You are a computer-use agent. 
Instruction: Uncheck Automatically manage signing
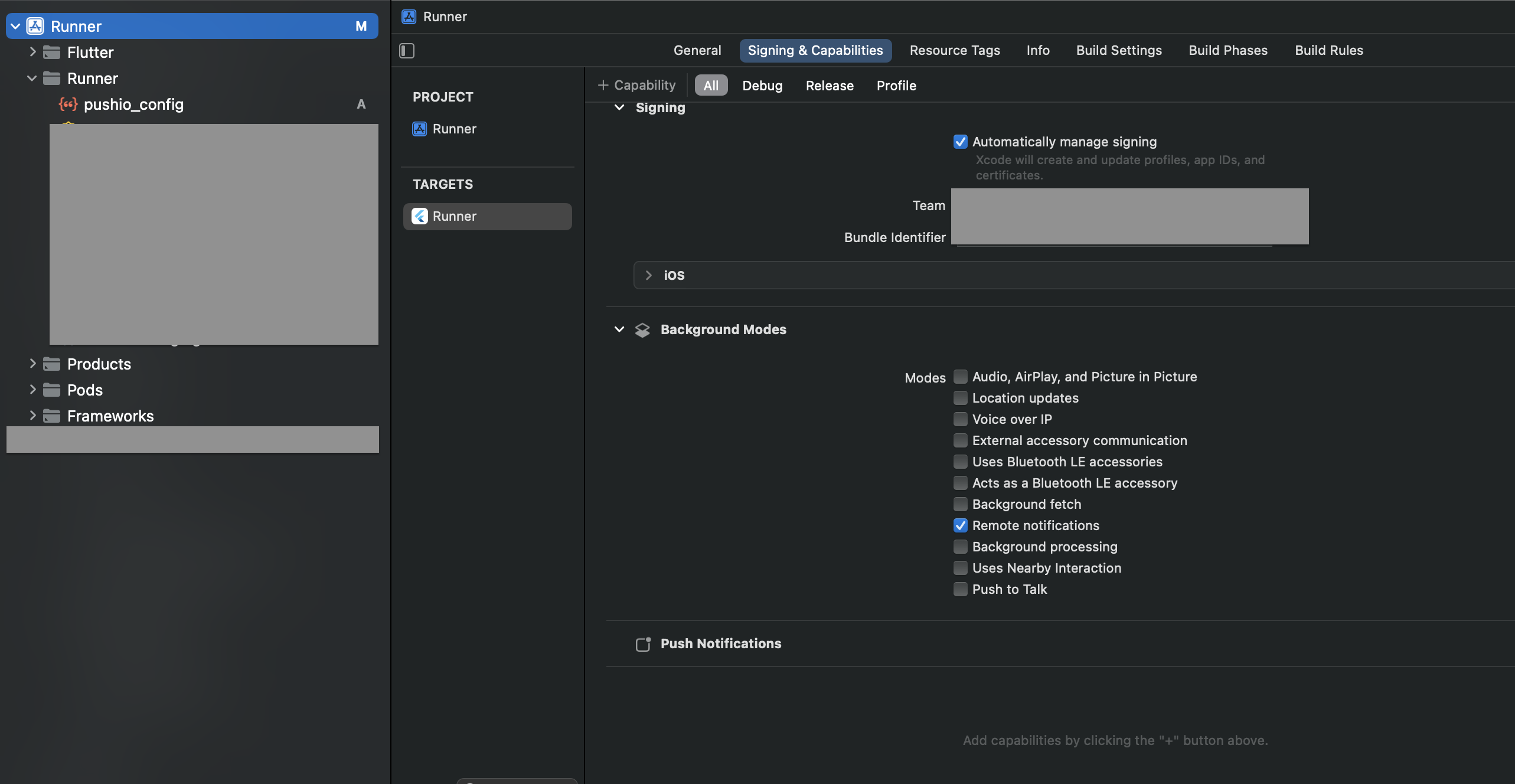(961, 142)
